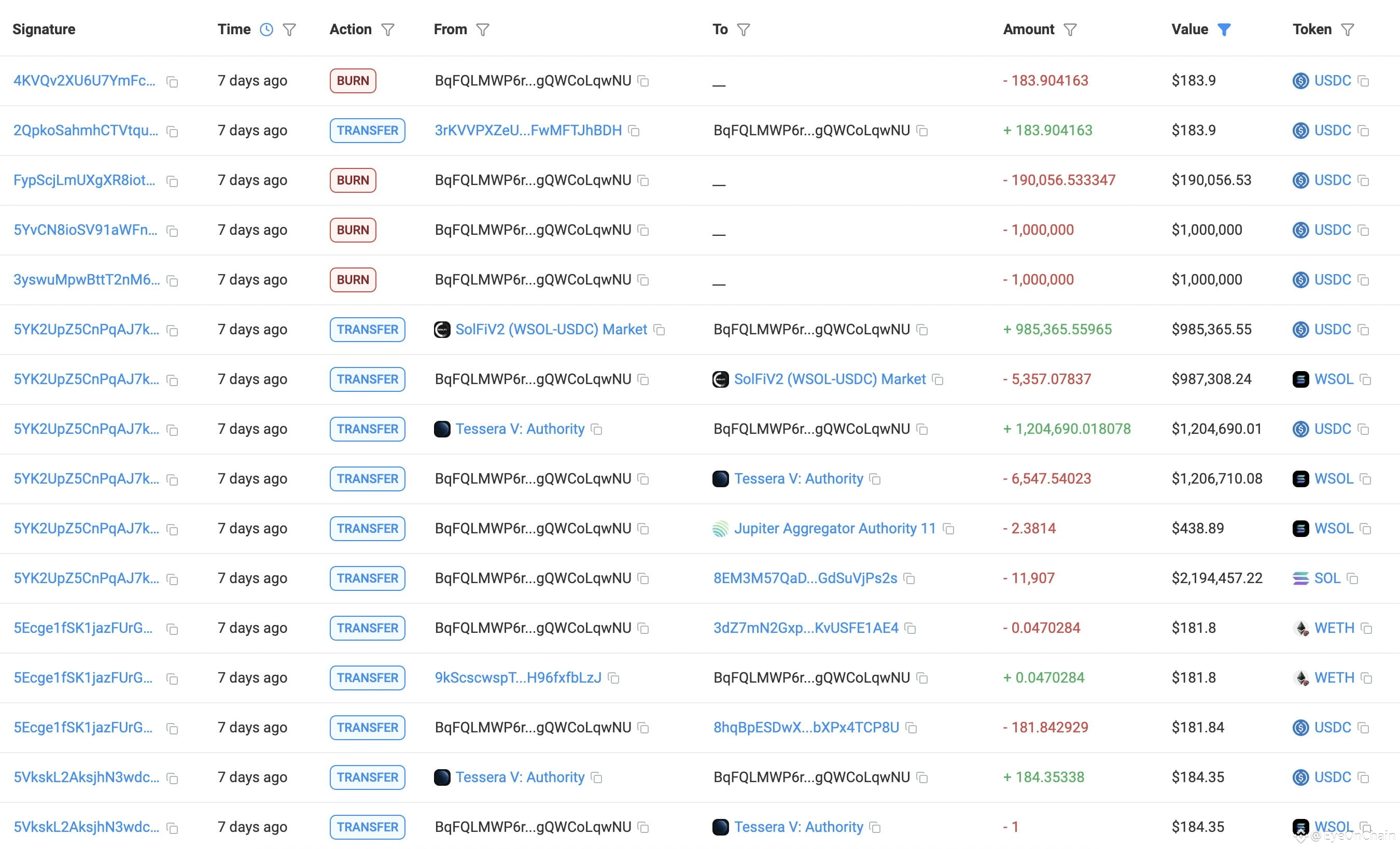Open the Amount column filter
1400x849 pixels.
(1070, 30)
